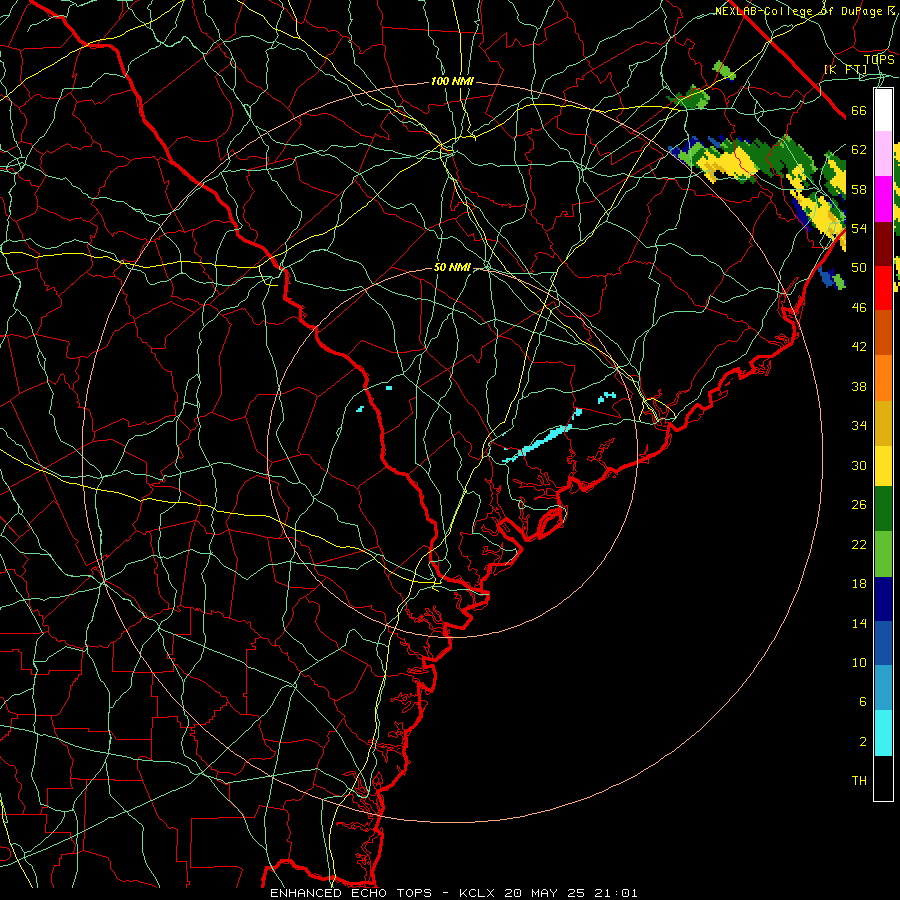Pick the dark red (maroon) scale swatch
The width and height of the screenshot is (900, 900).
(x=883, y=243)
